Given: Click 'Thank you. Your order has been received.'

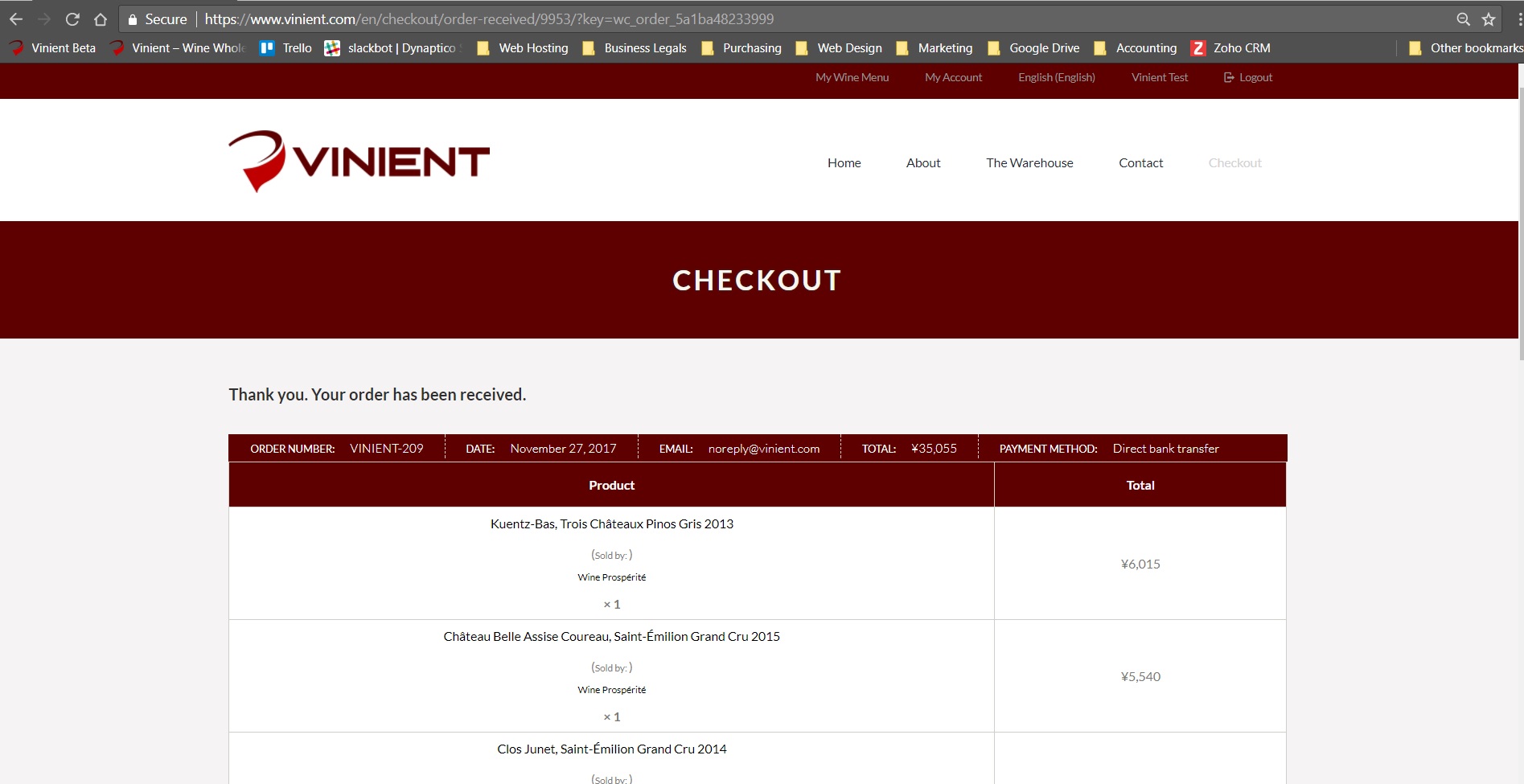Looking at the screenshot, I should click(x=377, y=395).
